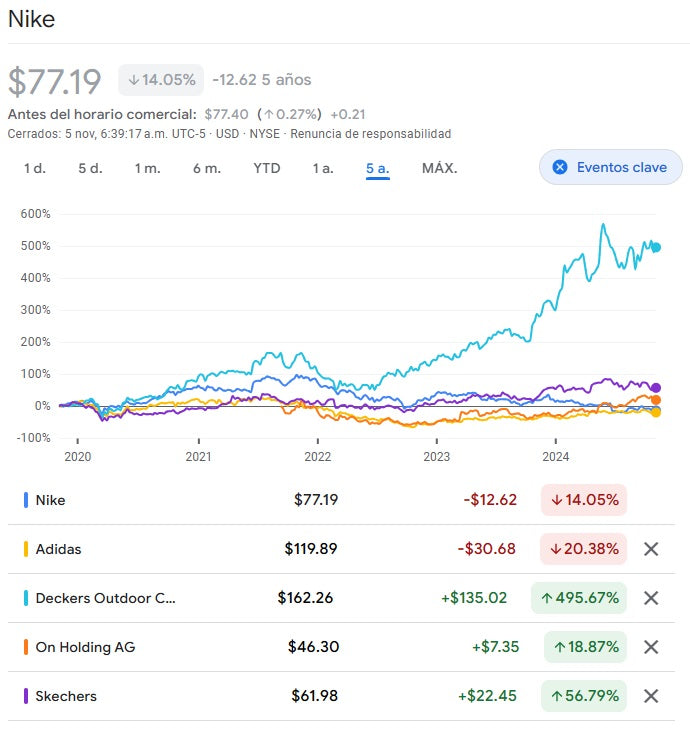The width and height of the screenshot is (690, 736).
Task: Click the Nike price $77.19 in list
Action: tap(316, 500)
